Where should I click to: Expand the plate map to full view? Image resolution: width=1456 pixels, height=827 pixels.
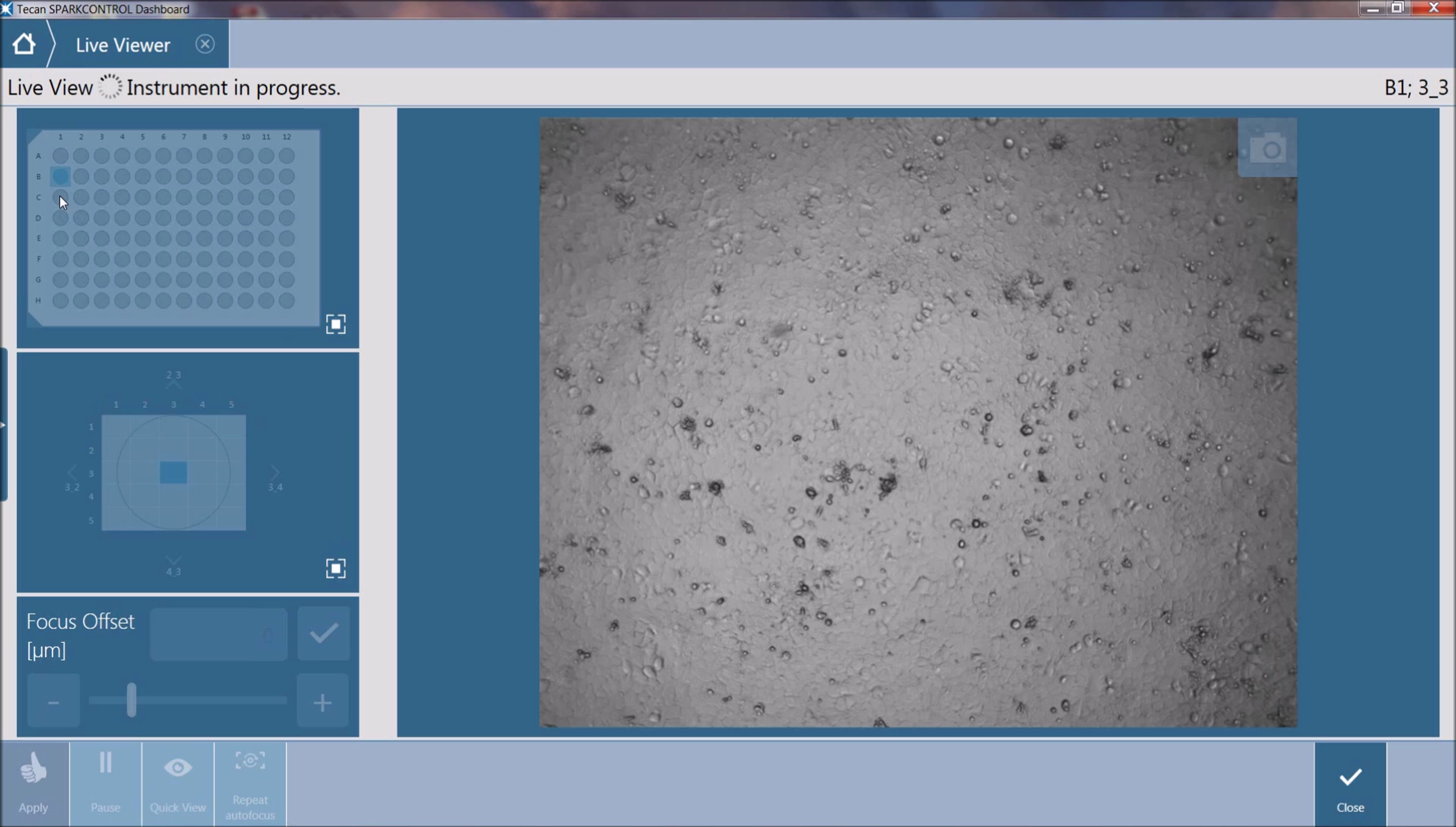336,324
